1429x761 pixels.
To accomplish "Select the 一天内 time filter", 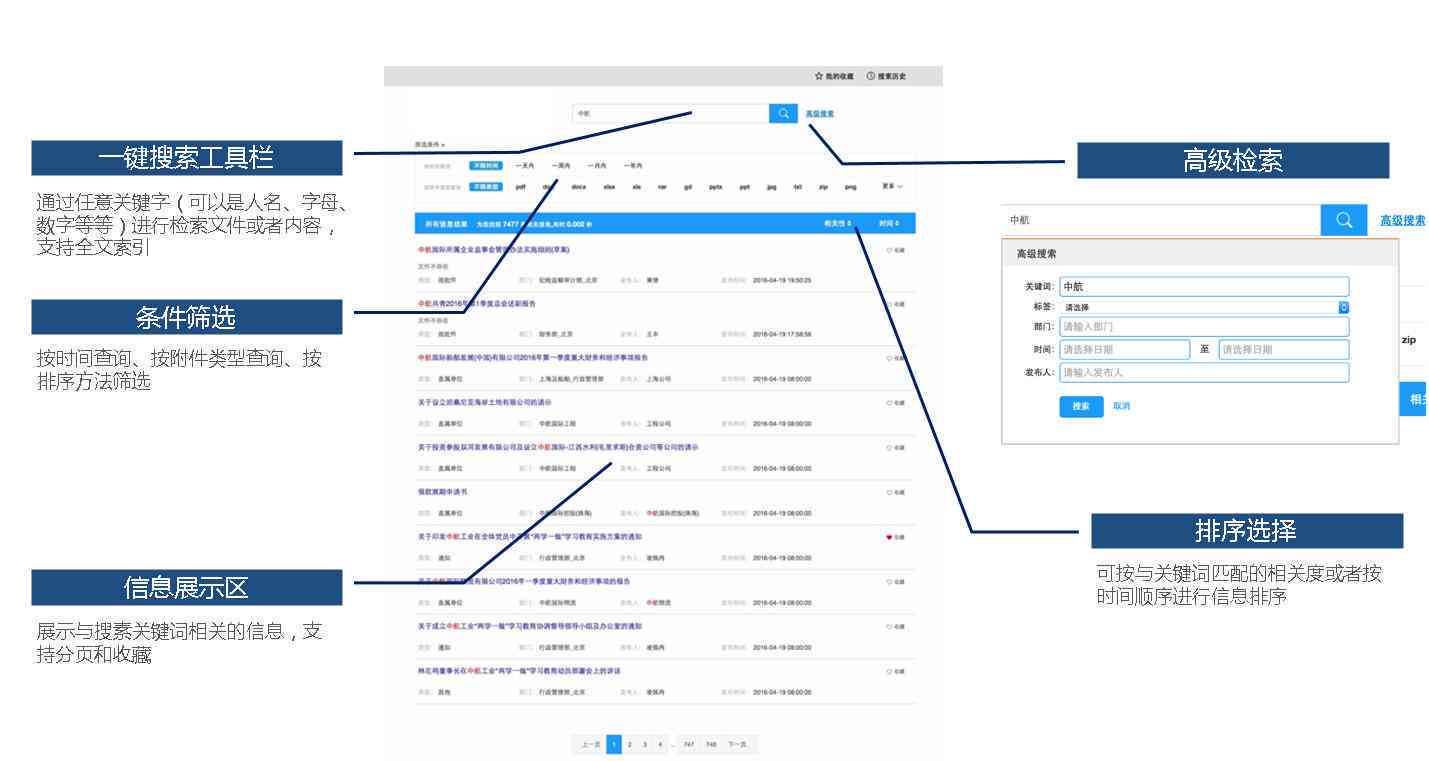I will click(525, 165).
